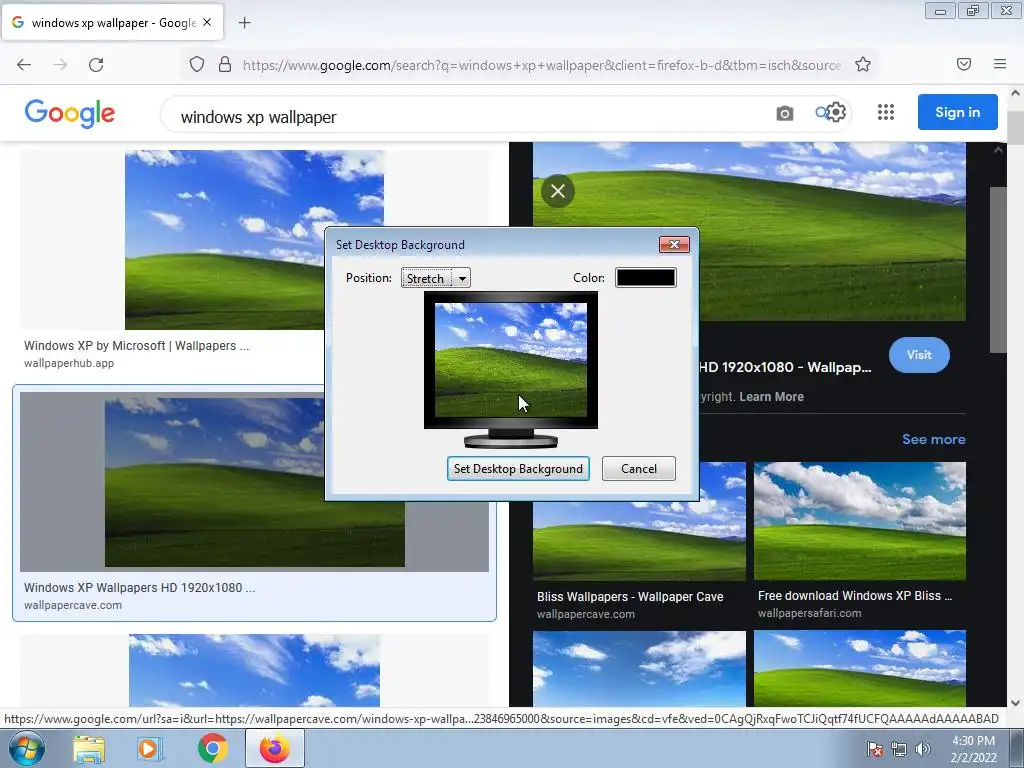Image resolution: width=1024 pixels, height=768 pixels.
Task: Click 'Windows XP by Microsoft | Wallpapers' caption
Action: click(x=136, y=345)
